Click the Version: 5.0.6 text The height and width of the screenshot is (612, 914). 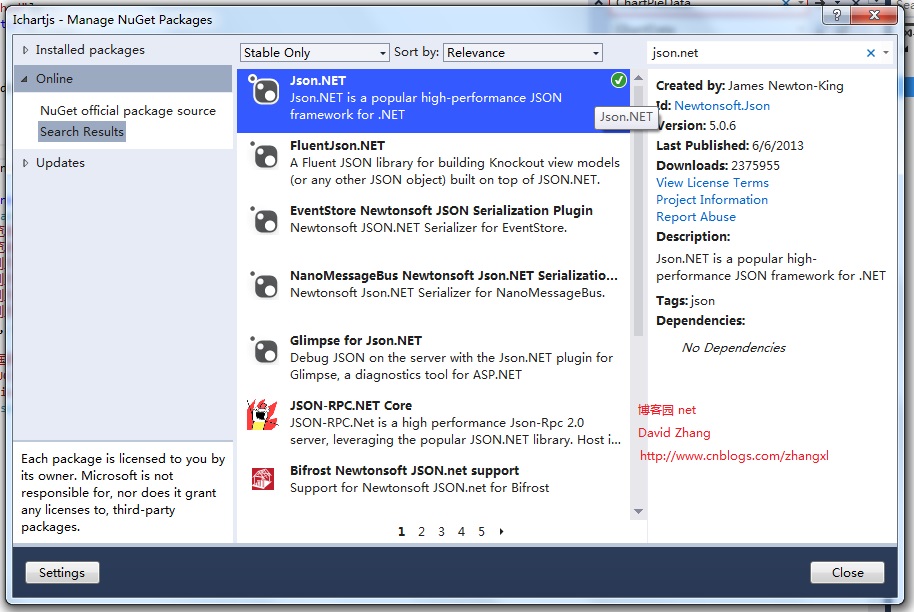(x=696, y=126)
